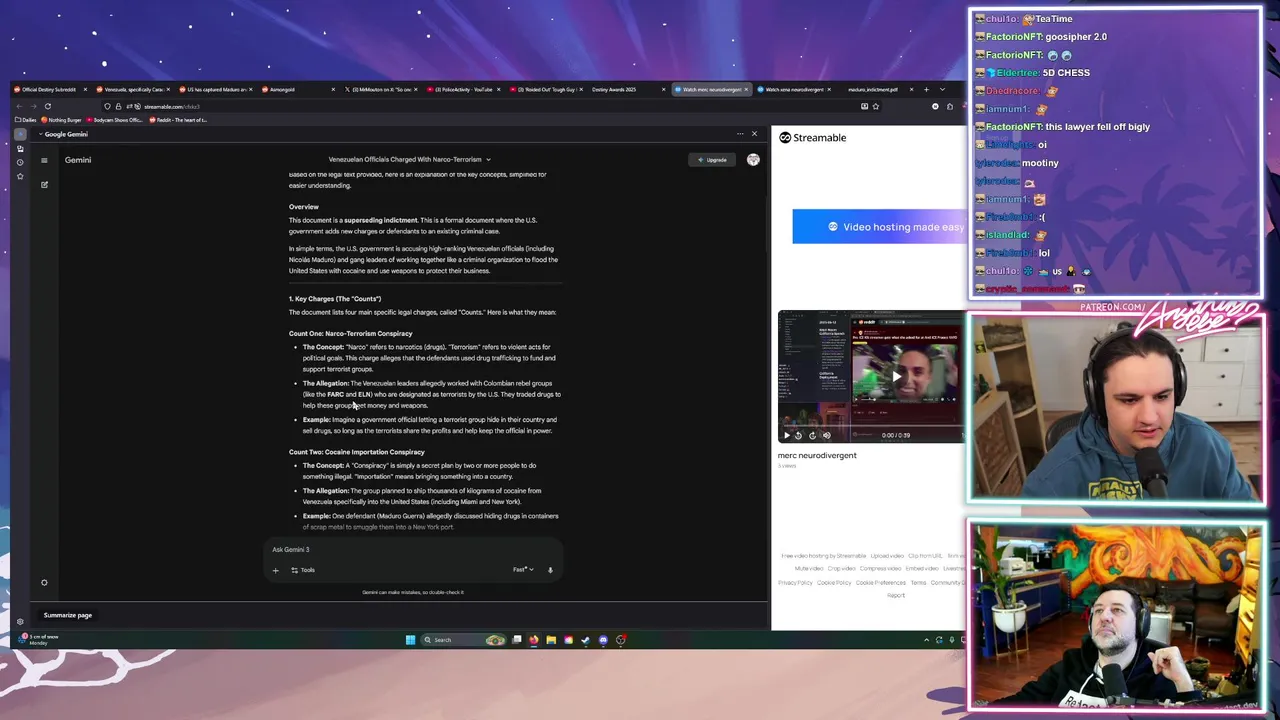Close the Google Gemini side panel
This screenshot has height=720, width=1280.
point(755,134)
